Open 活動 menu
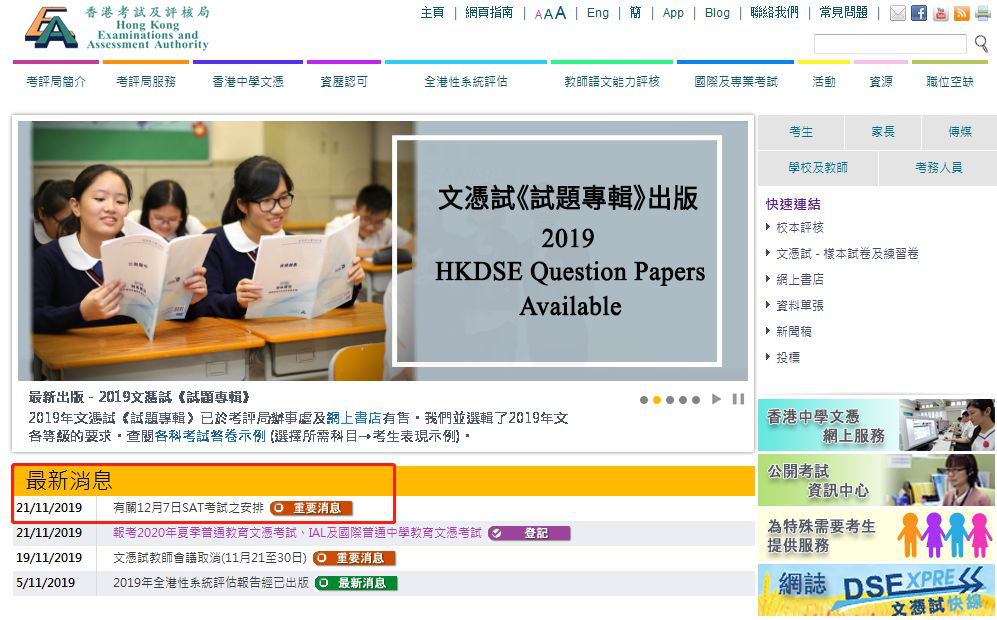 coord(823,81)
